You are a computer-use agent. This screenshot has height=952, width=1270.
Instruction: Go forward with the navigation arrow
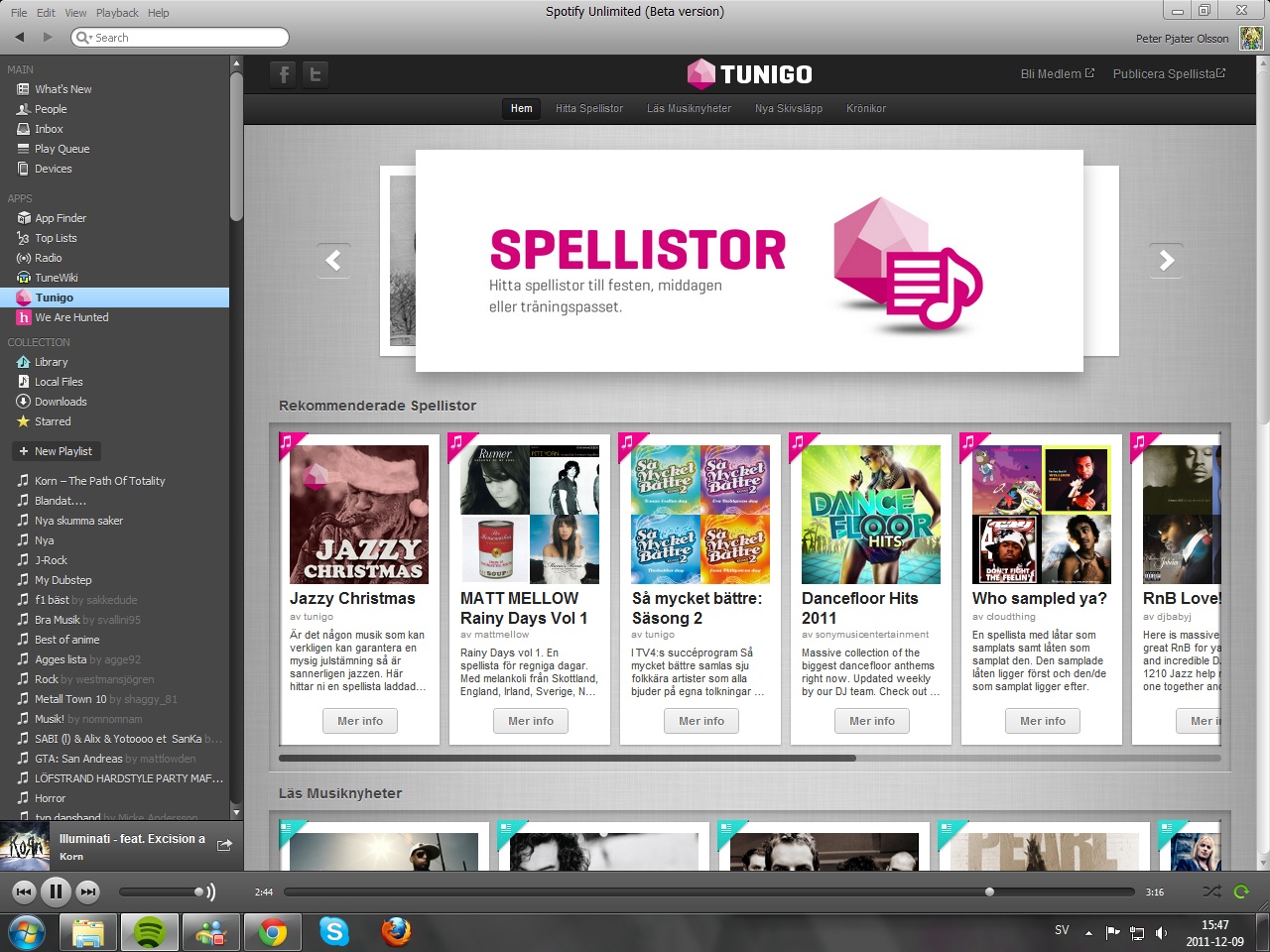[47, 37]
